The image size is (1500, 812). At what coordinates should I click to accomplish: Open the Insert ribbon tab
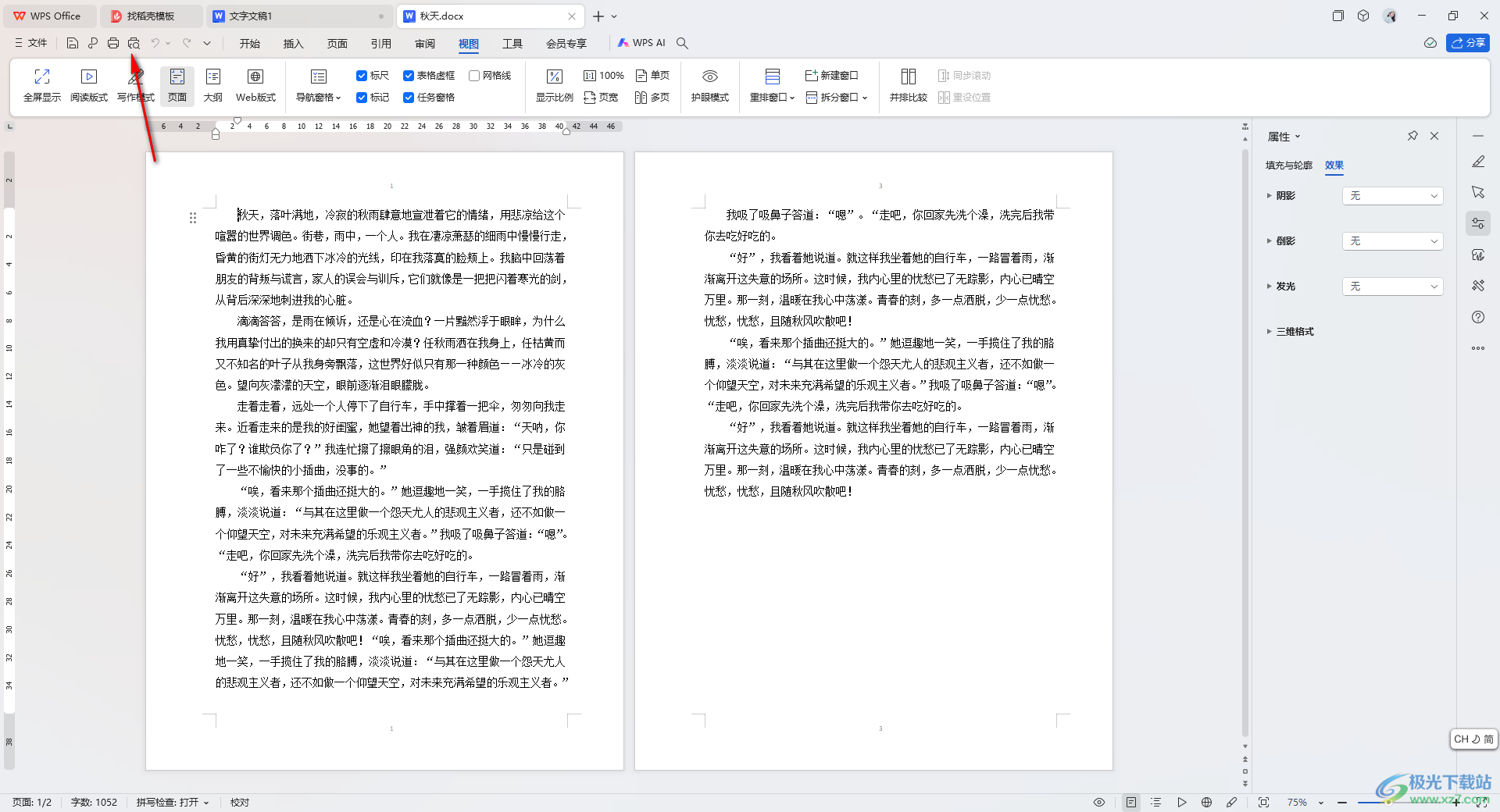tap(293, 44)
